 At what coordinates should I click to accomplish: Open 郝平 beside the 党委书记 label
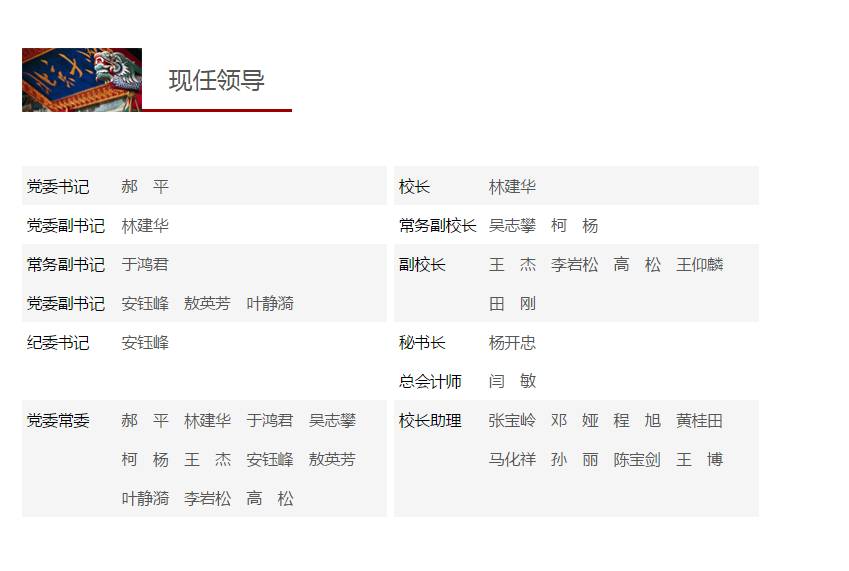[x=145, y=187]
